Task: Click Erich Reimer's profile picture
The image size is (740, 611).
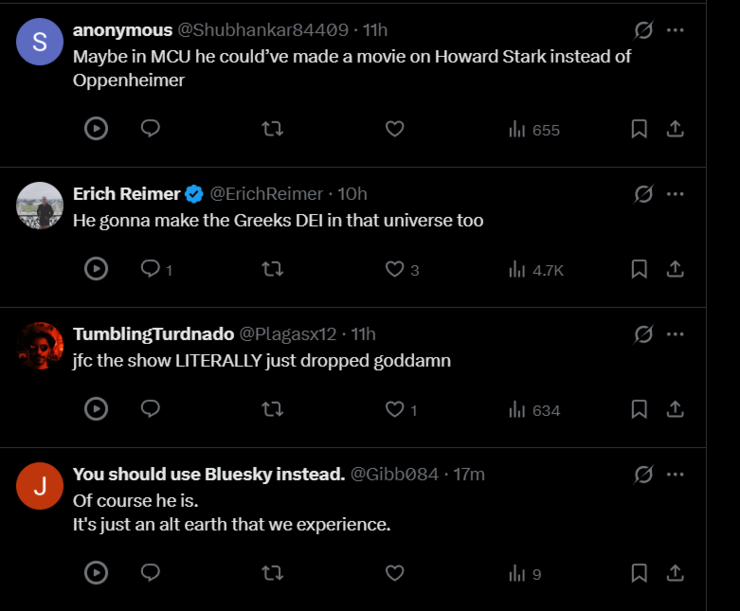Action: (40, 206)
